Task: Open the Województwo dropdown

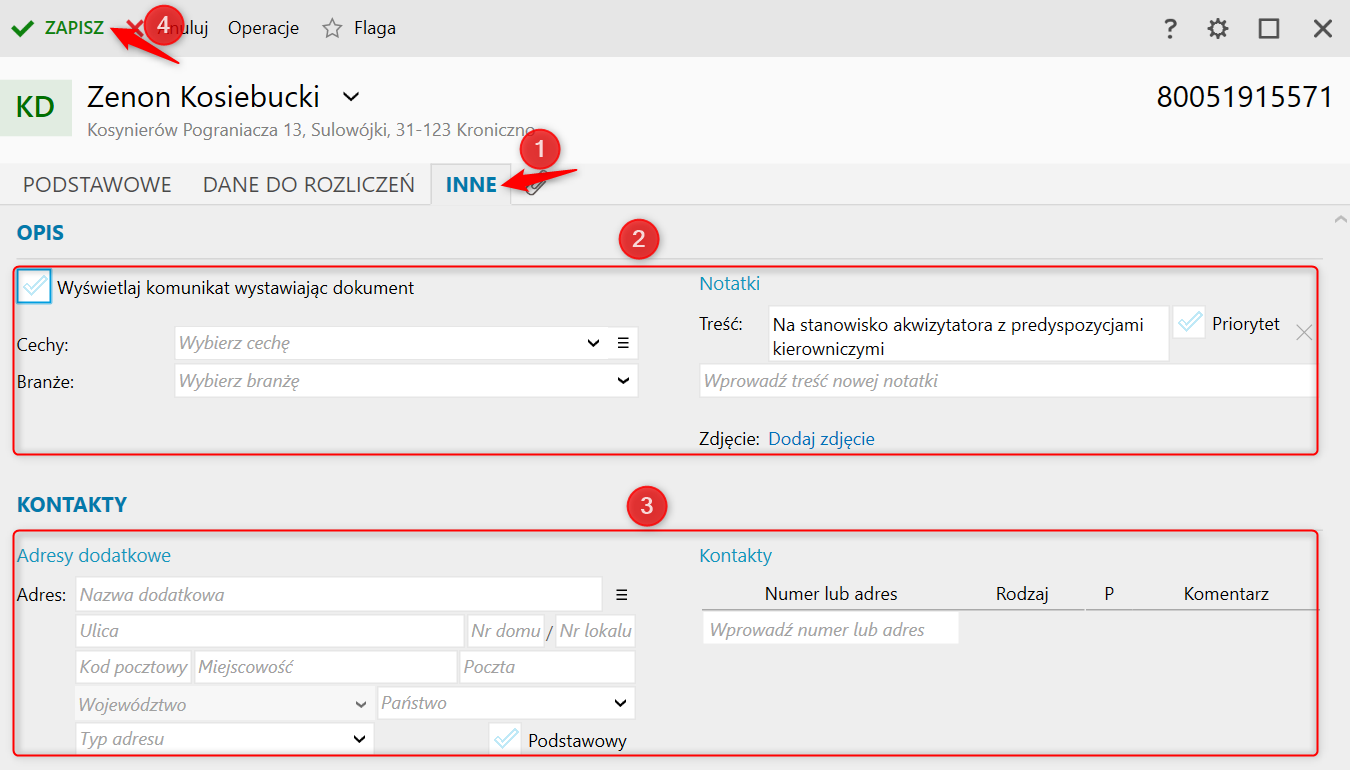Action: coord(225,704)
